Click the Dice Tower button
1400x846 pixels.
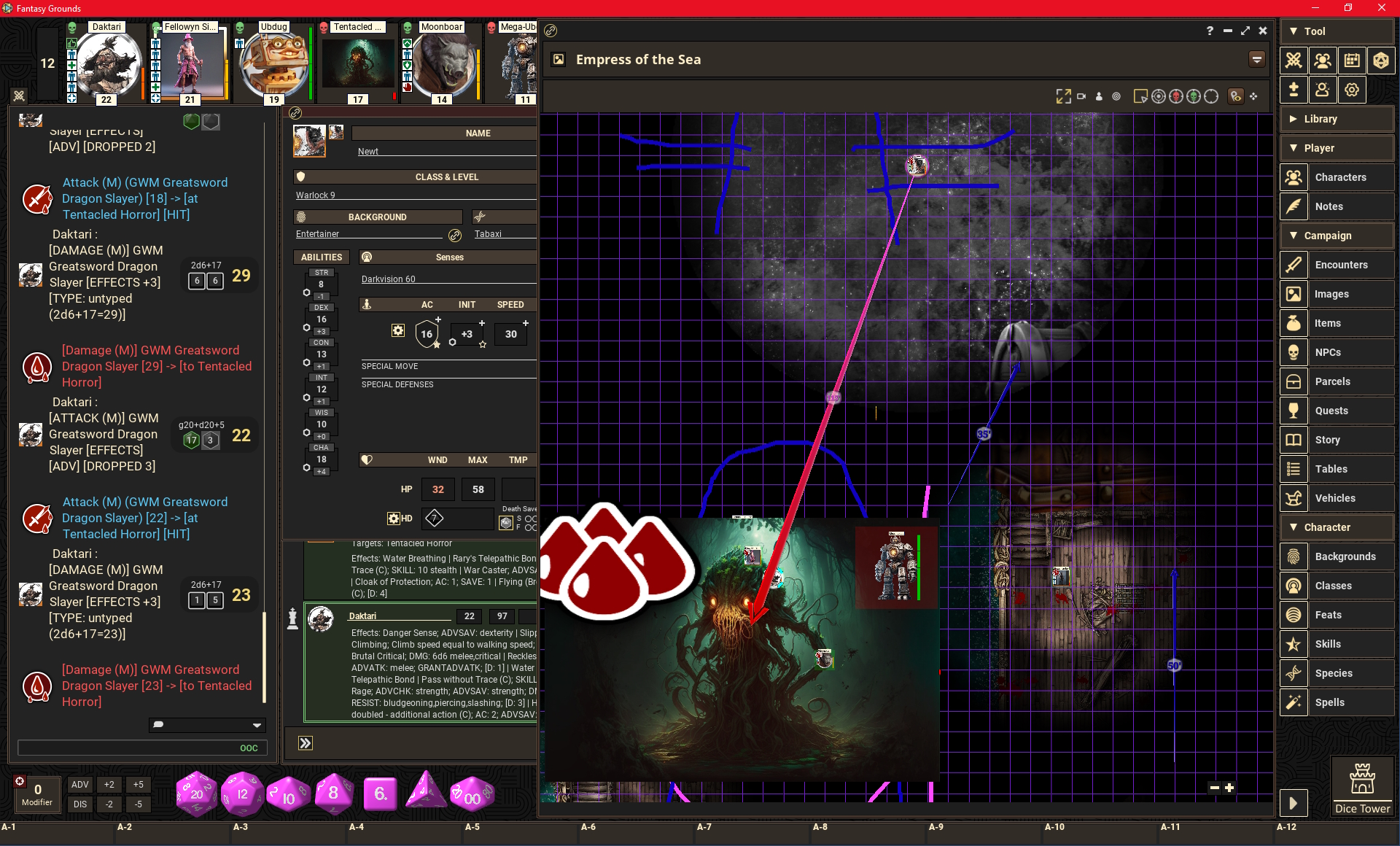(x=1362, y=787)
